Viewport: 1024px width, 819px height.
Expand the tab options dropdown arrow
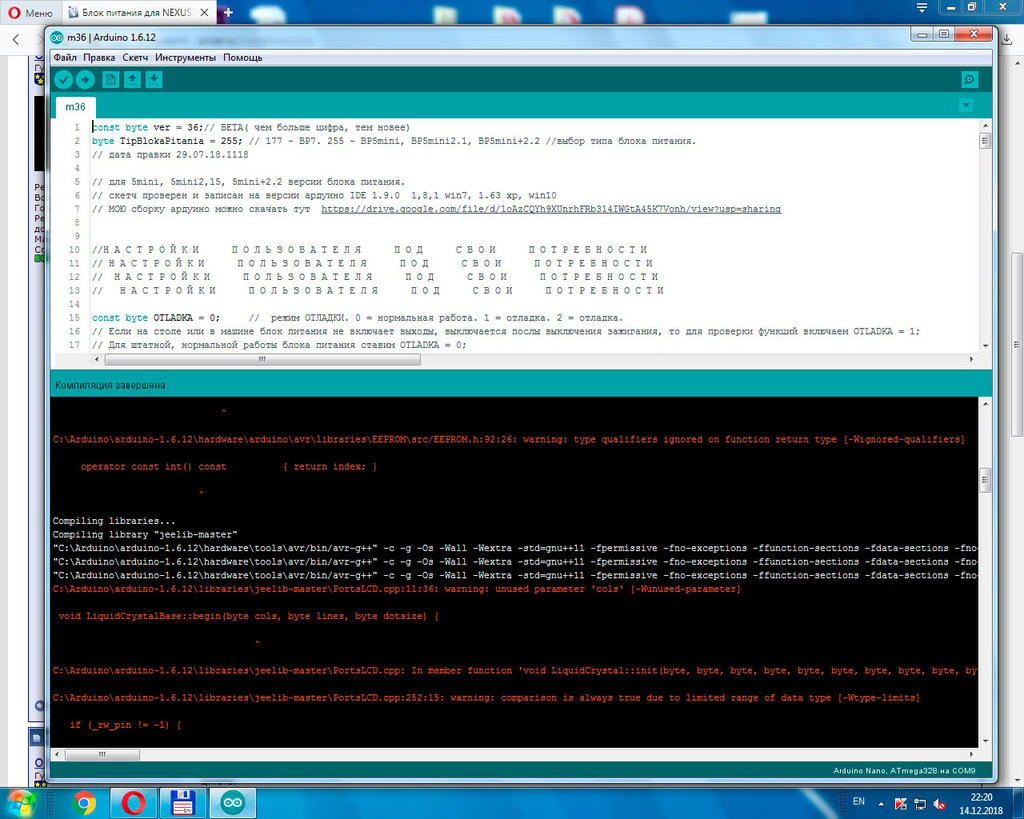[x=965, y=106]
